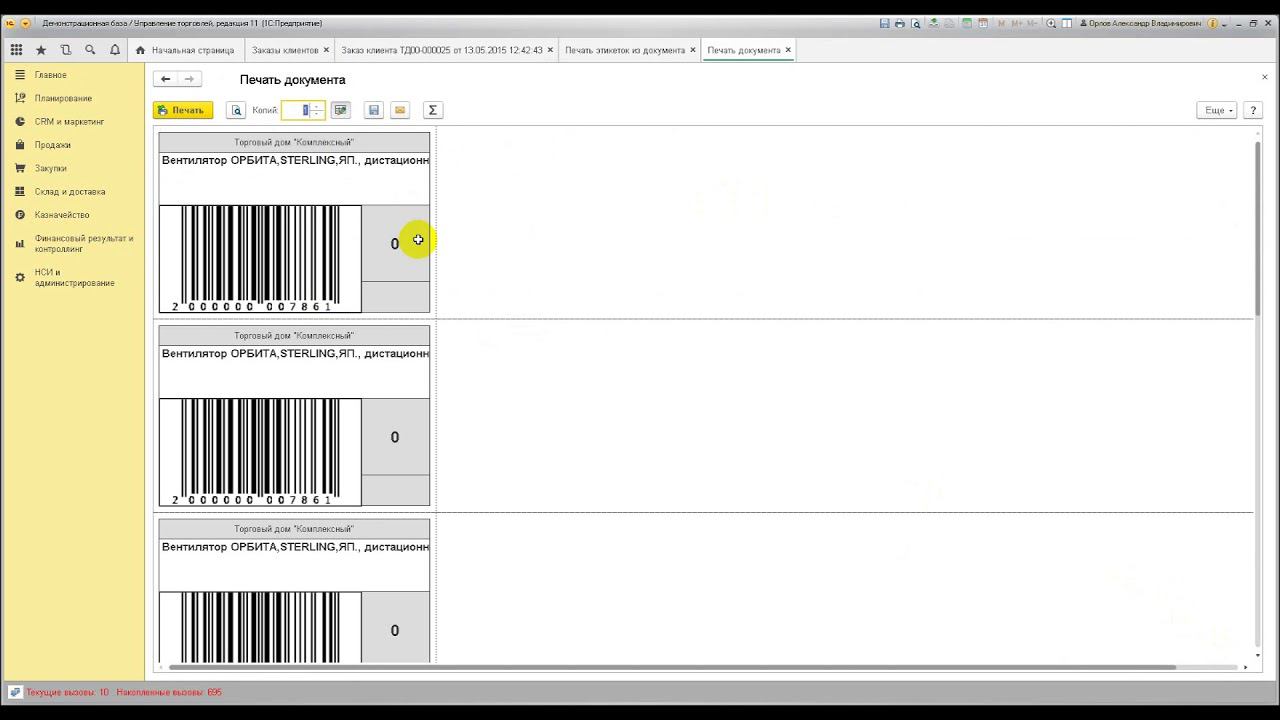Click the yellow Печать button

coord(183,110)
